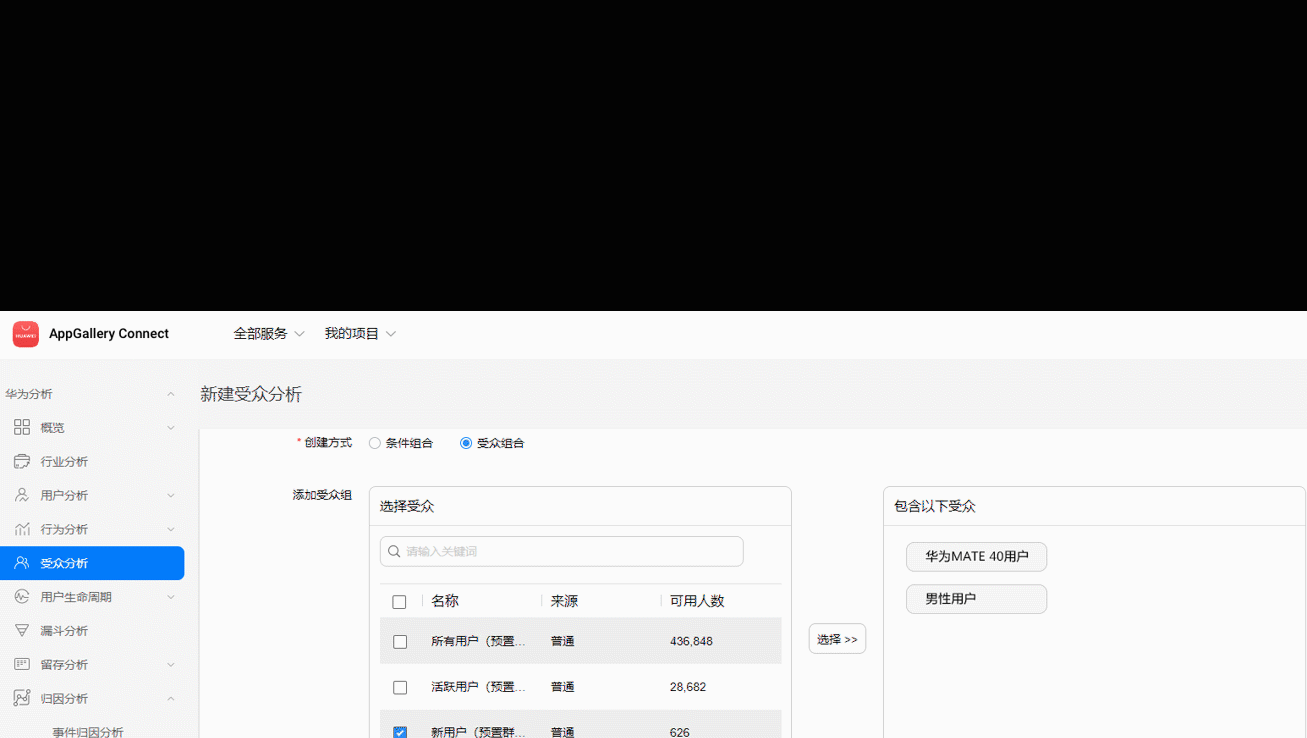
Task: Click the audience search keyword field
Action: pyautogui.click(x=561, y=551)
